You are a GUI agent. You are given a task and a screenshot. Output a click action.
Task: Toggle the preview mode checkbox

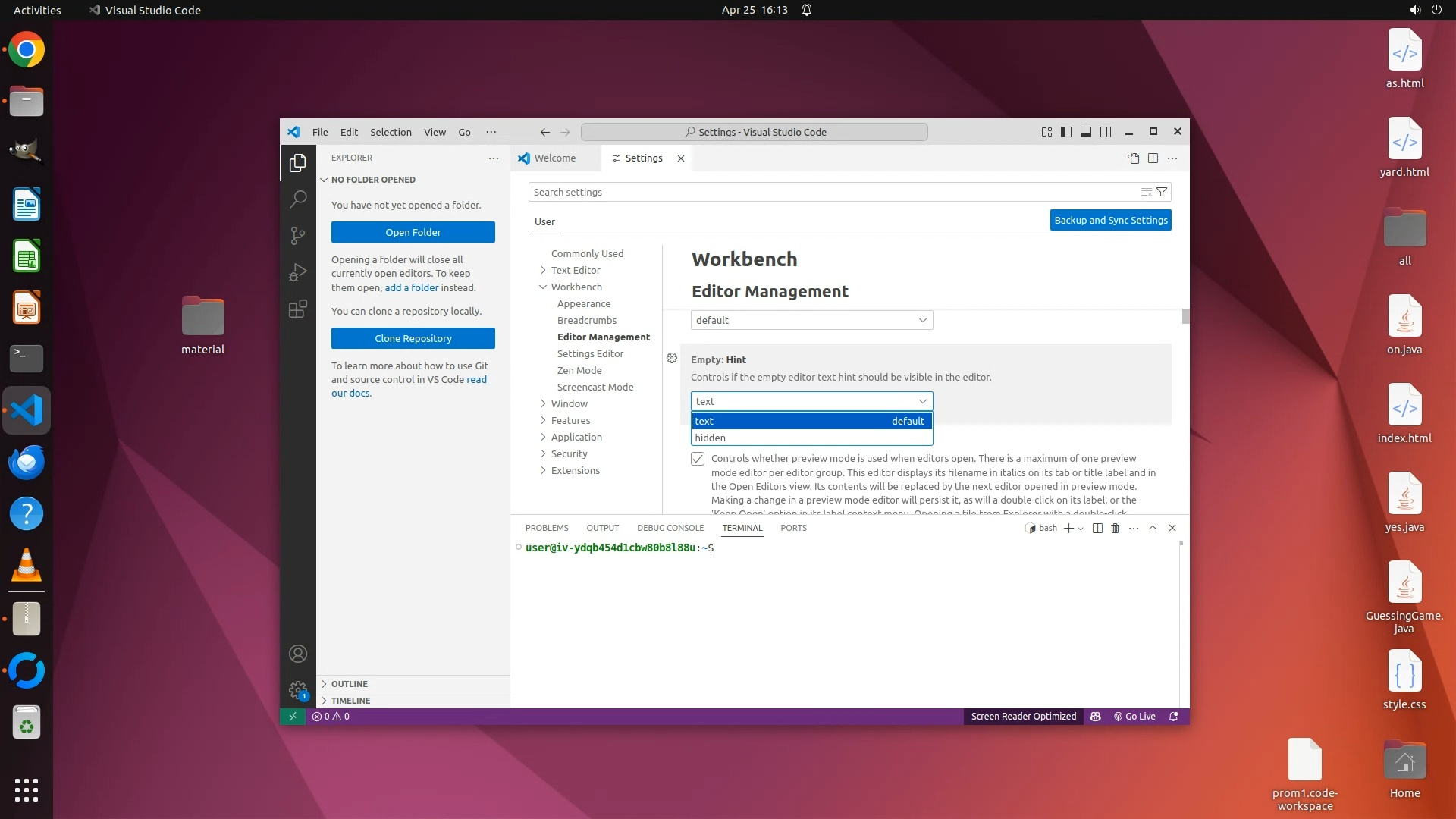tap(698, 459)
